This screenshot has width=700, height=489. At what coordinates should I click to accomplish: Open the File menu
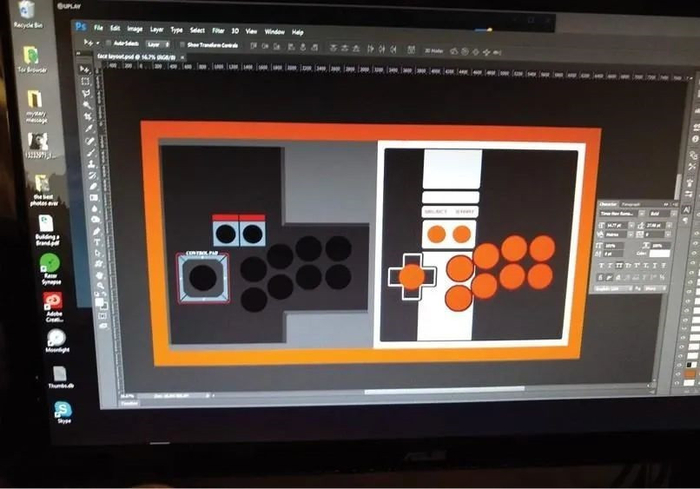click(98, 28)
